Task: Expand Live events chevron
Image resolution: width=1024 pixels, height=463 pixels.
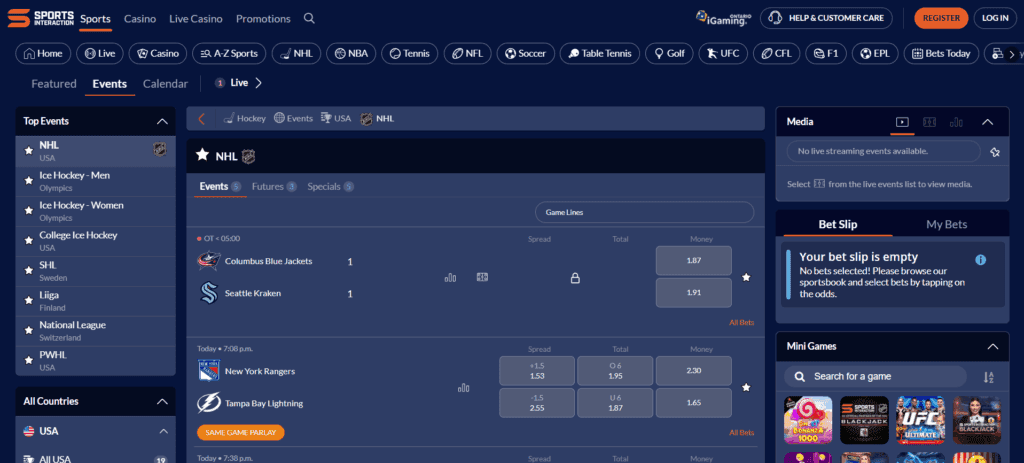Action: (x=259, y=83)
